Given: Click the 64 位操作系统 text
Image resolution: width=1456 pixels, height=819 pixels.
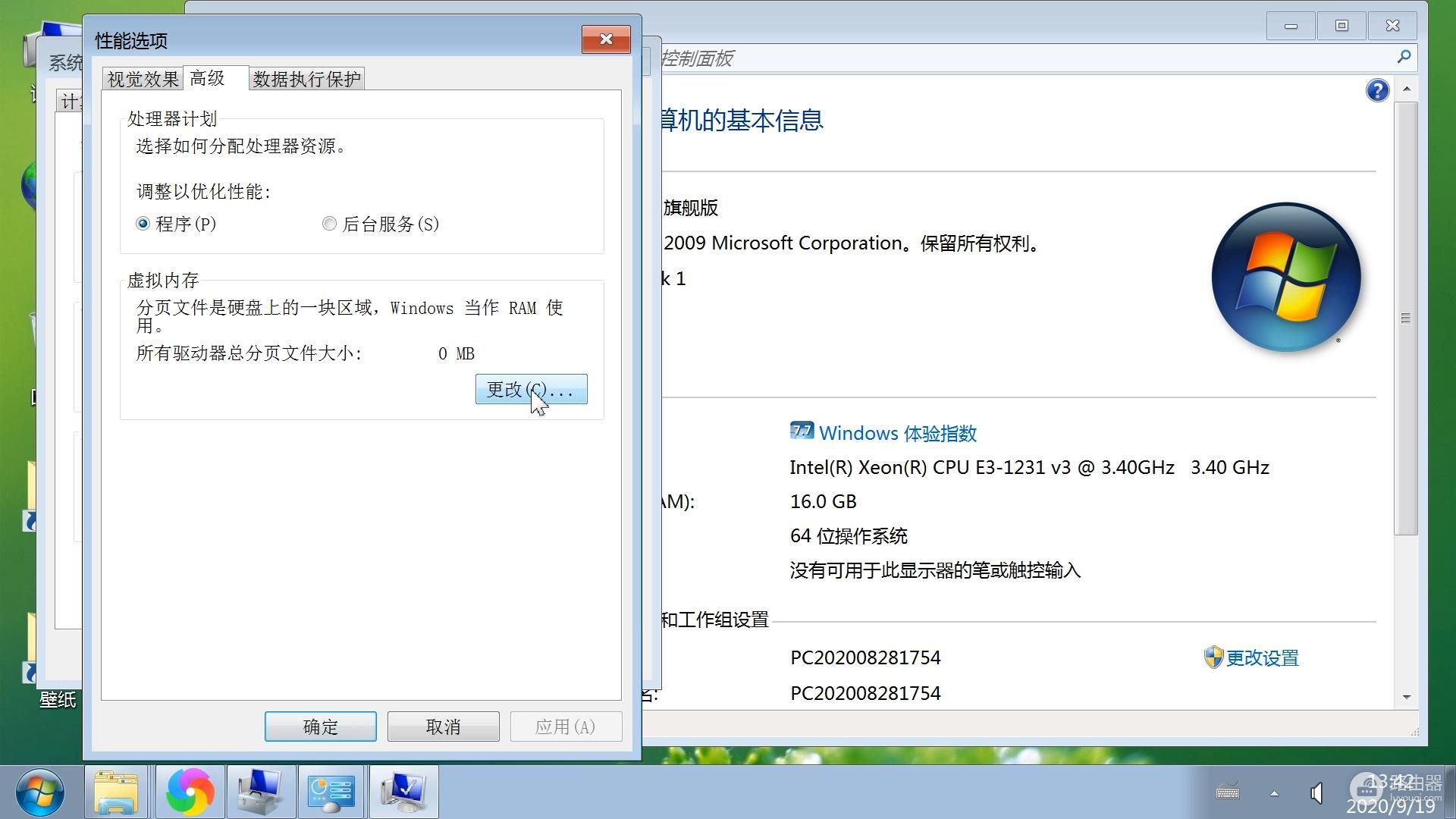Looking at the screenshot, I should pos(849,536).
